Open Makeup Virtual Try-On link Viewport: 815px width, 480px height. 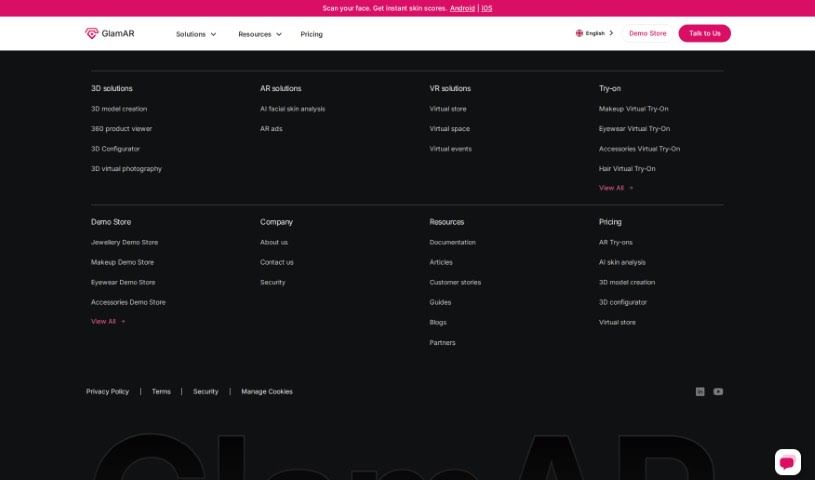coord(634,109)
